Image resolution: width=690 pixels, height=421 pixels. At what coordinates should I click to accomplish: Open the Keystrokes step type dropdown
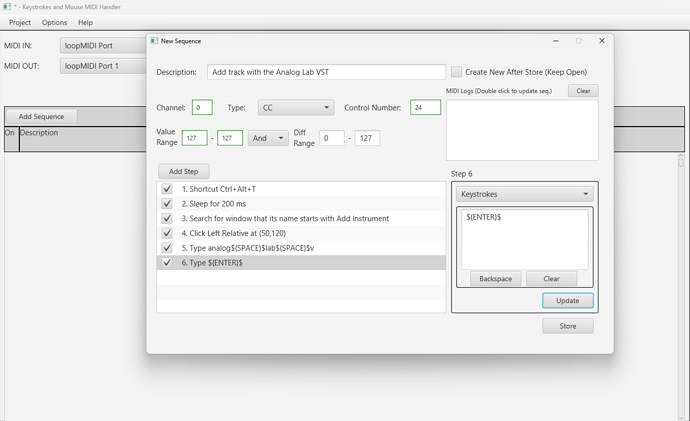(x=525, y=194)
